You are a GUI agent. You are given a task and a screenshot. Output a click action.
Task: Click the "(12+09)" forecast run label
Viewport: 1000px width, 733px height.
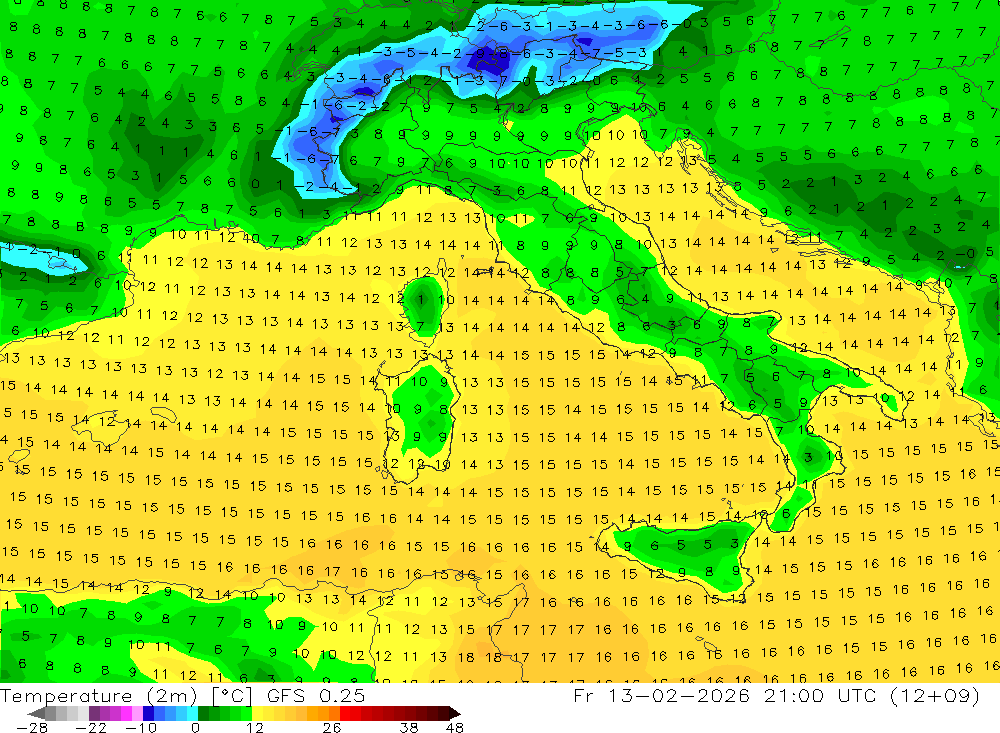click(934, 695)
